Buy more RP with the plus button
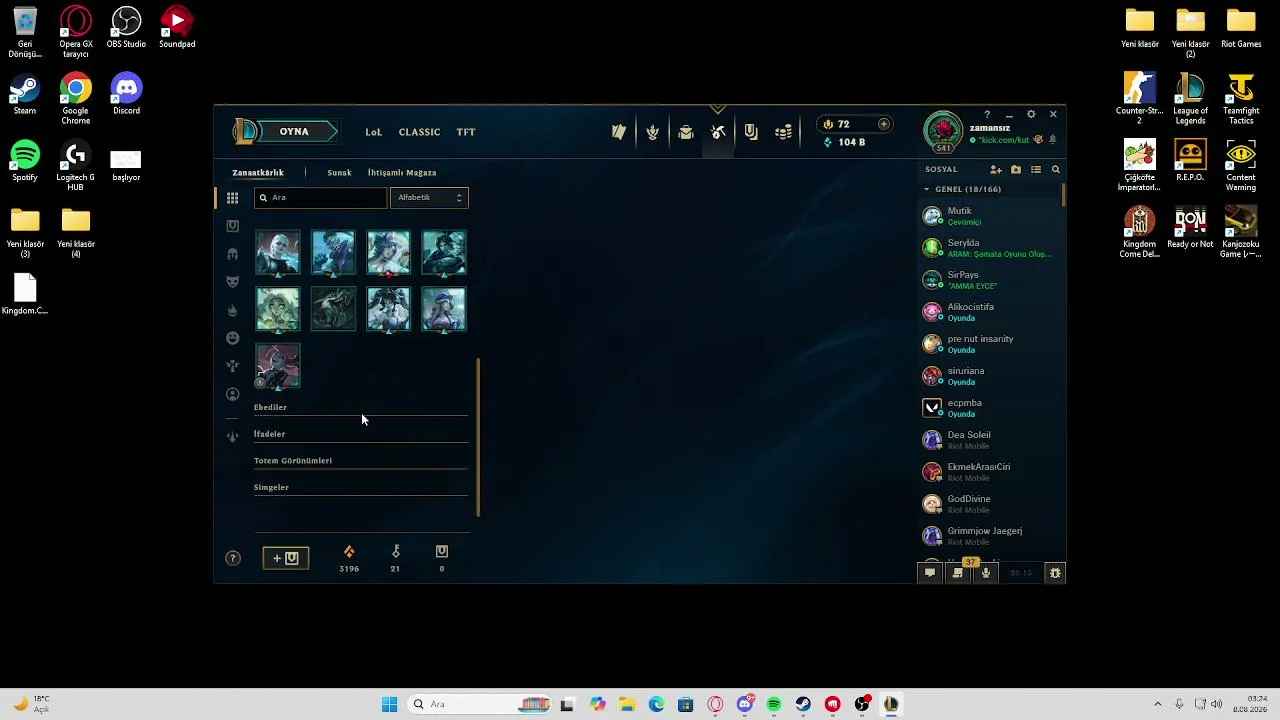This screenshot has height=720, width=1280. click(x=884, y=124)
